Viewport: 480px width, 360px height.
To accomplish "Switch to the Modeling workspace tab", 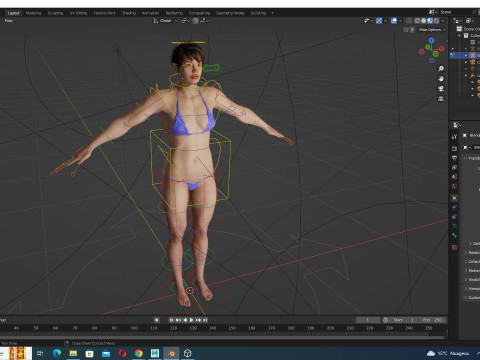I will point(33,13).
